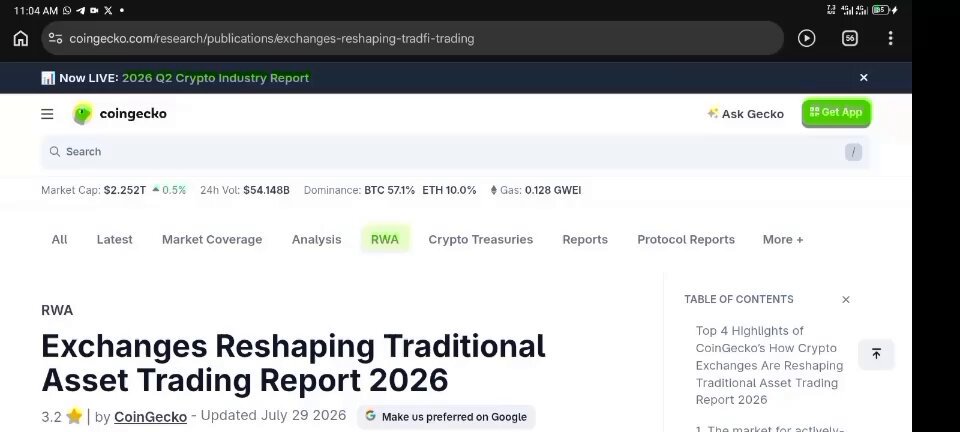The width and height of the screenshot is (960, 432).
Task: Switch to the Analysis tab
Action: pyautogui.click(x=317, y=239)
